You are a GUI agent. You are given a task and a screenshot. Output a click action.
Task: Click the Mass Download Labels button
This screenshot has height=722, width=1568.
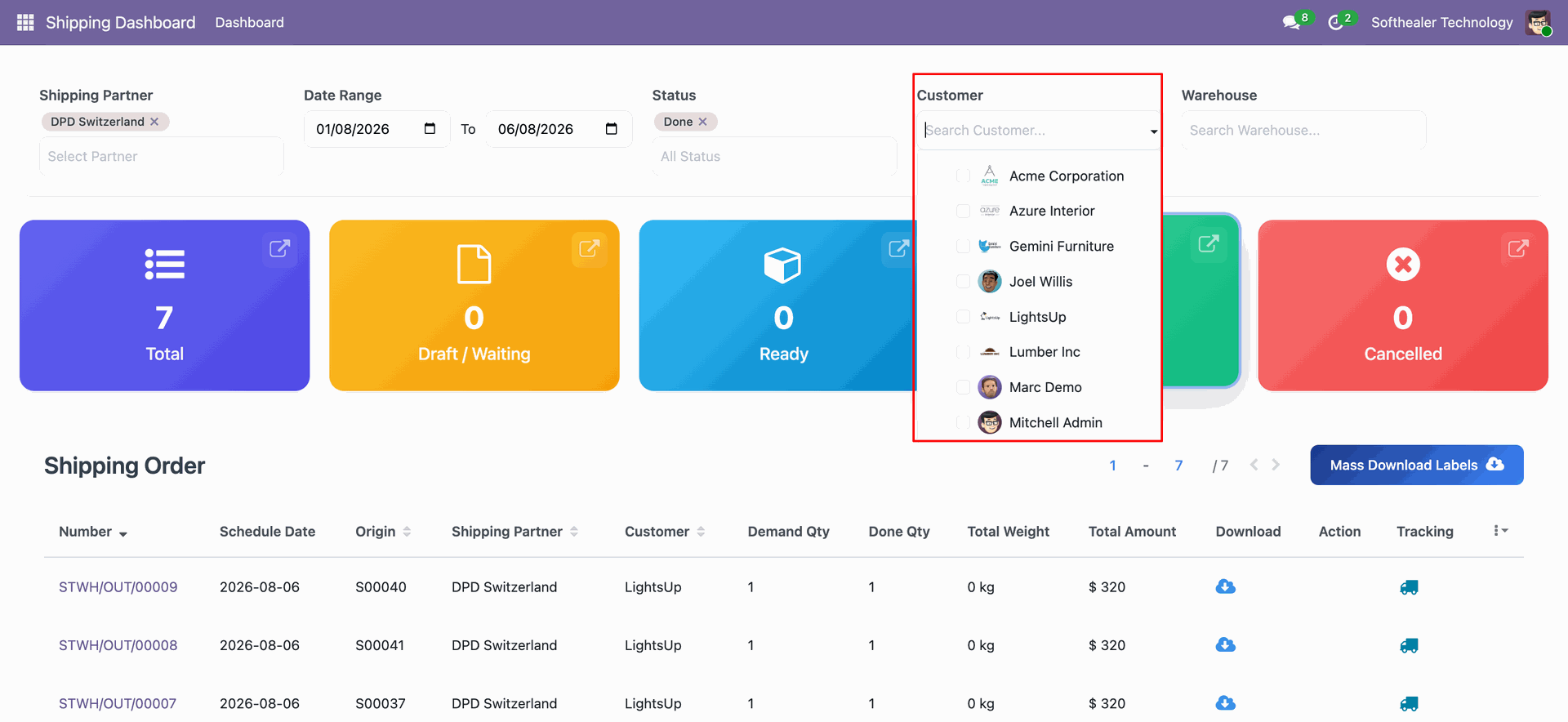[x=1417, y=465]
